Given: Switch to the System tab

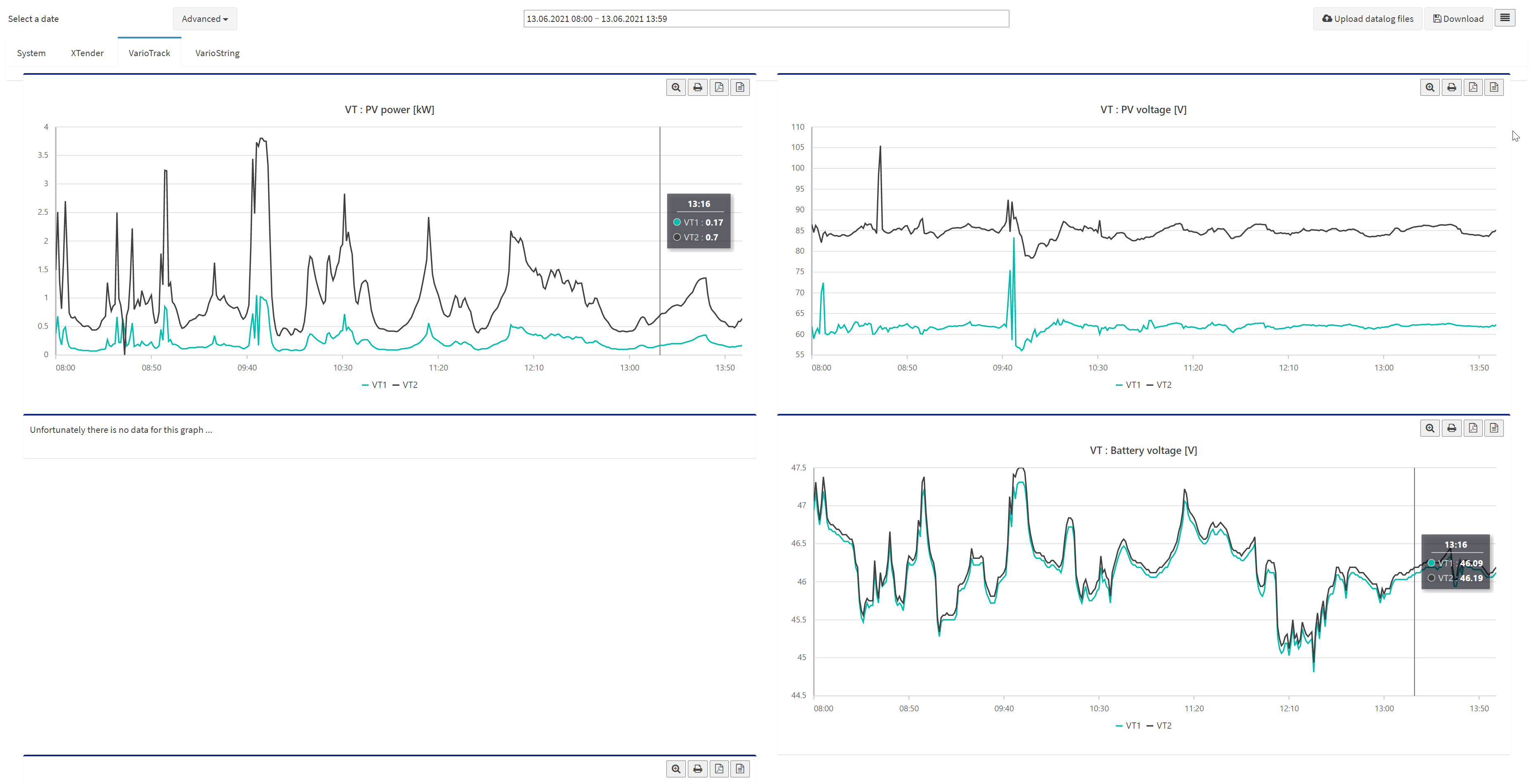Looking at the screenshot, I should (31, 53).
